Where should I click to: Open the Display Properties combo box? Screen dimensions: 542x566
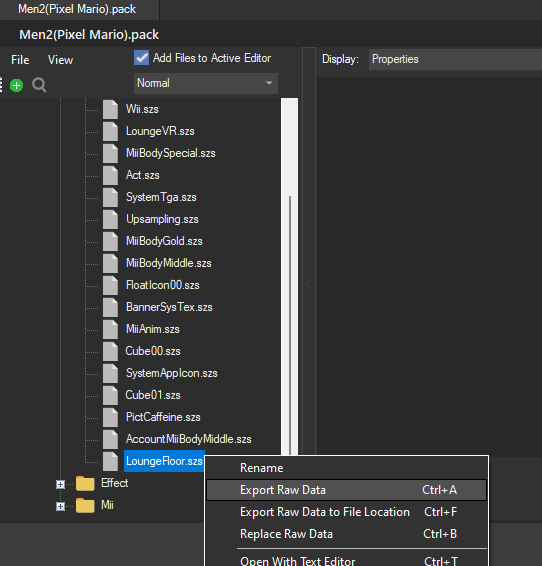pyautogui.click(x=455, y=59)
